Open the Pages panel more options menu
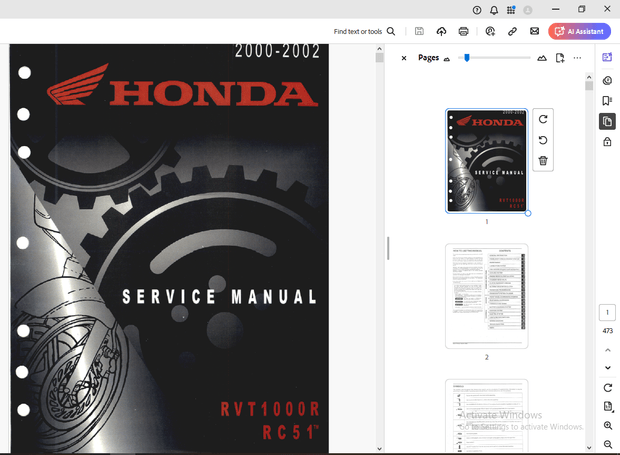 577,58
